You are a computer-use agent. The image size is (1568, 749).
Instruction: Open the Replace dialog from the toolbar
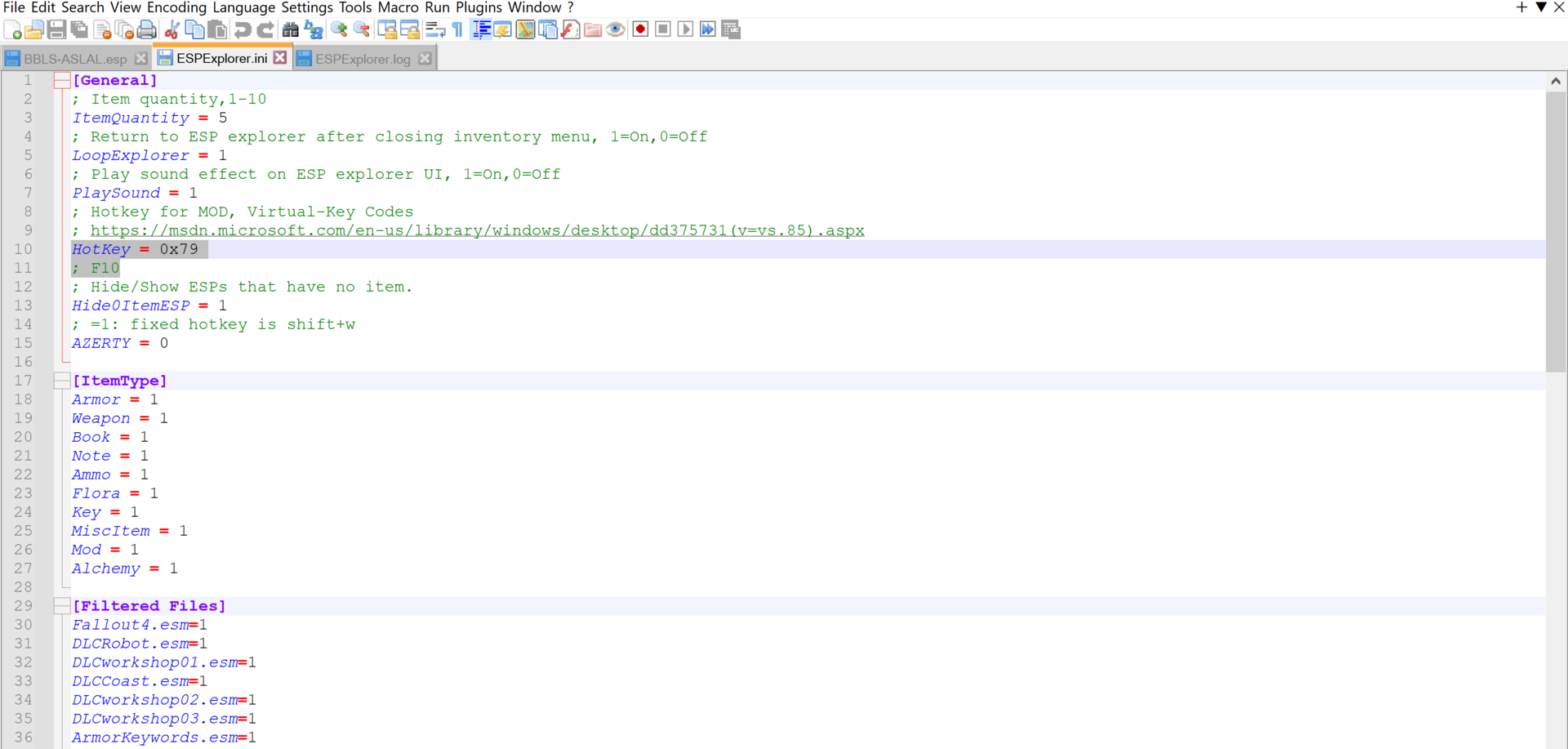click(313, 30)
